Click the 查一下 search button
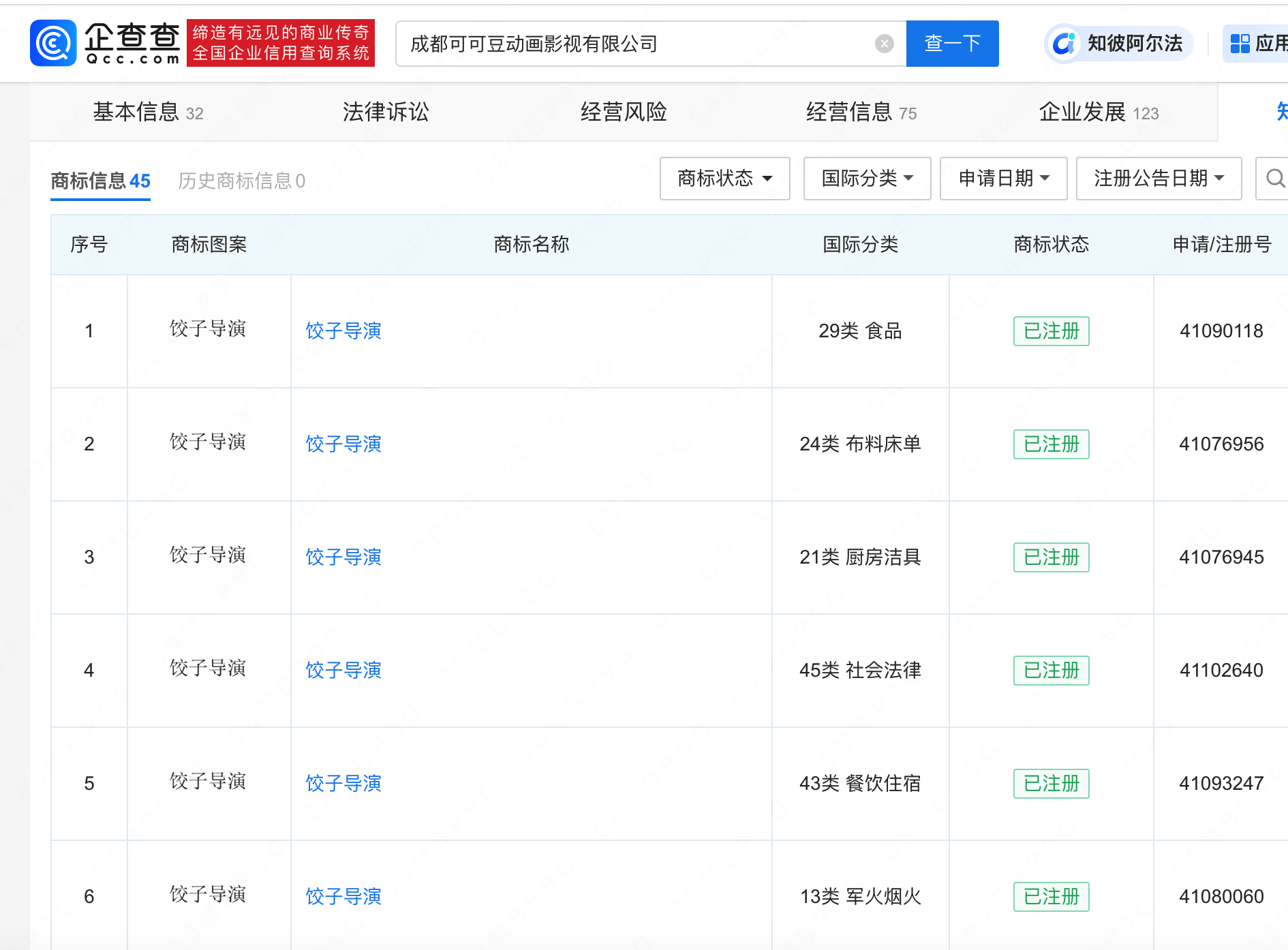This screenshot has width=1288, height=950. pyautogui.click(x=952, y=44)
